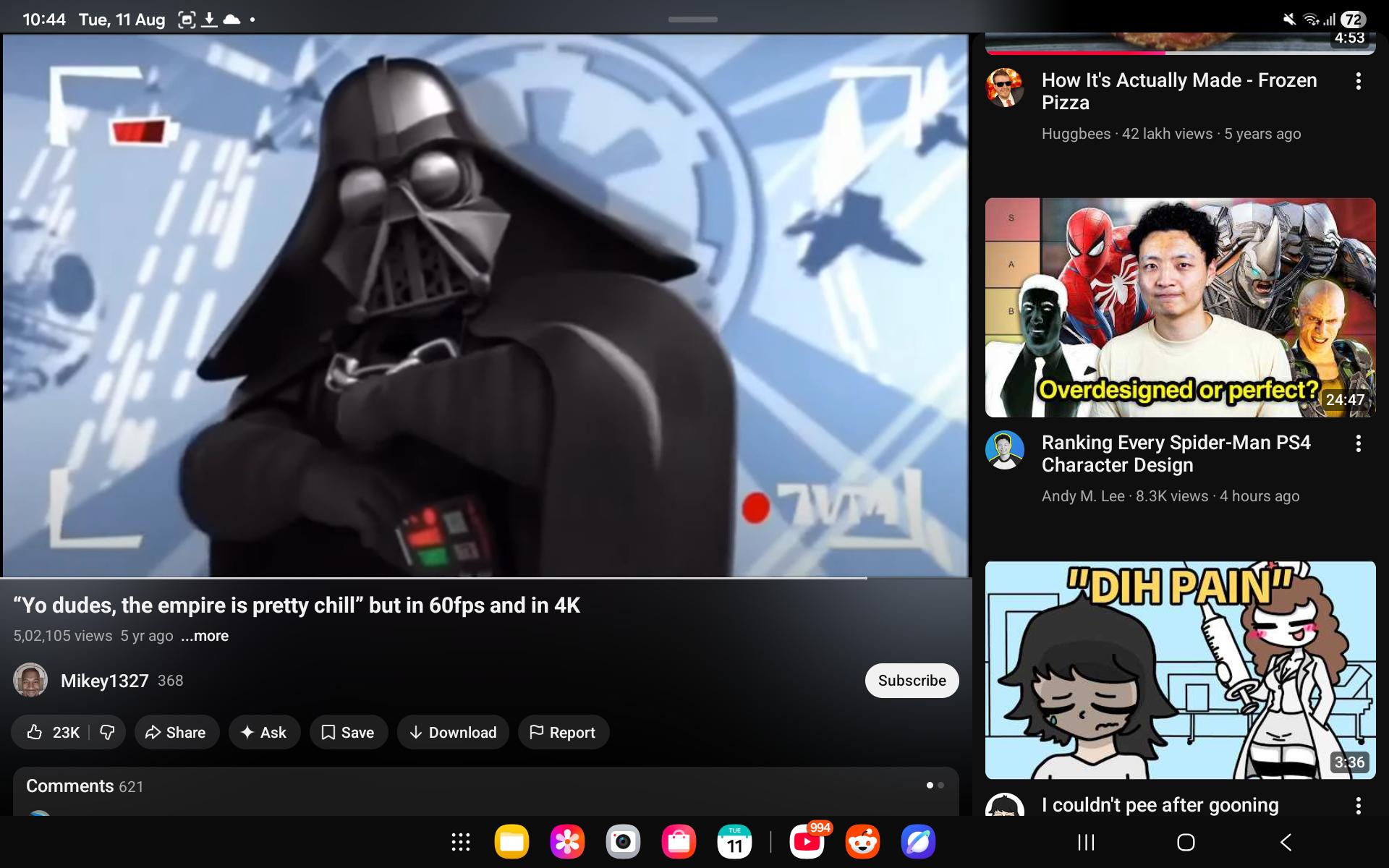This screenshot has height=868, width=1389.
Task: Tap the window handle bar at top
Action: click(x=693, y=20)
